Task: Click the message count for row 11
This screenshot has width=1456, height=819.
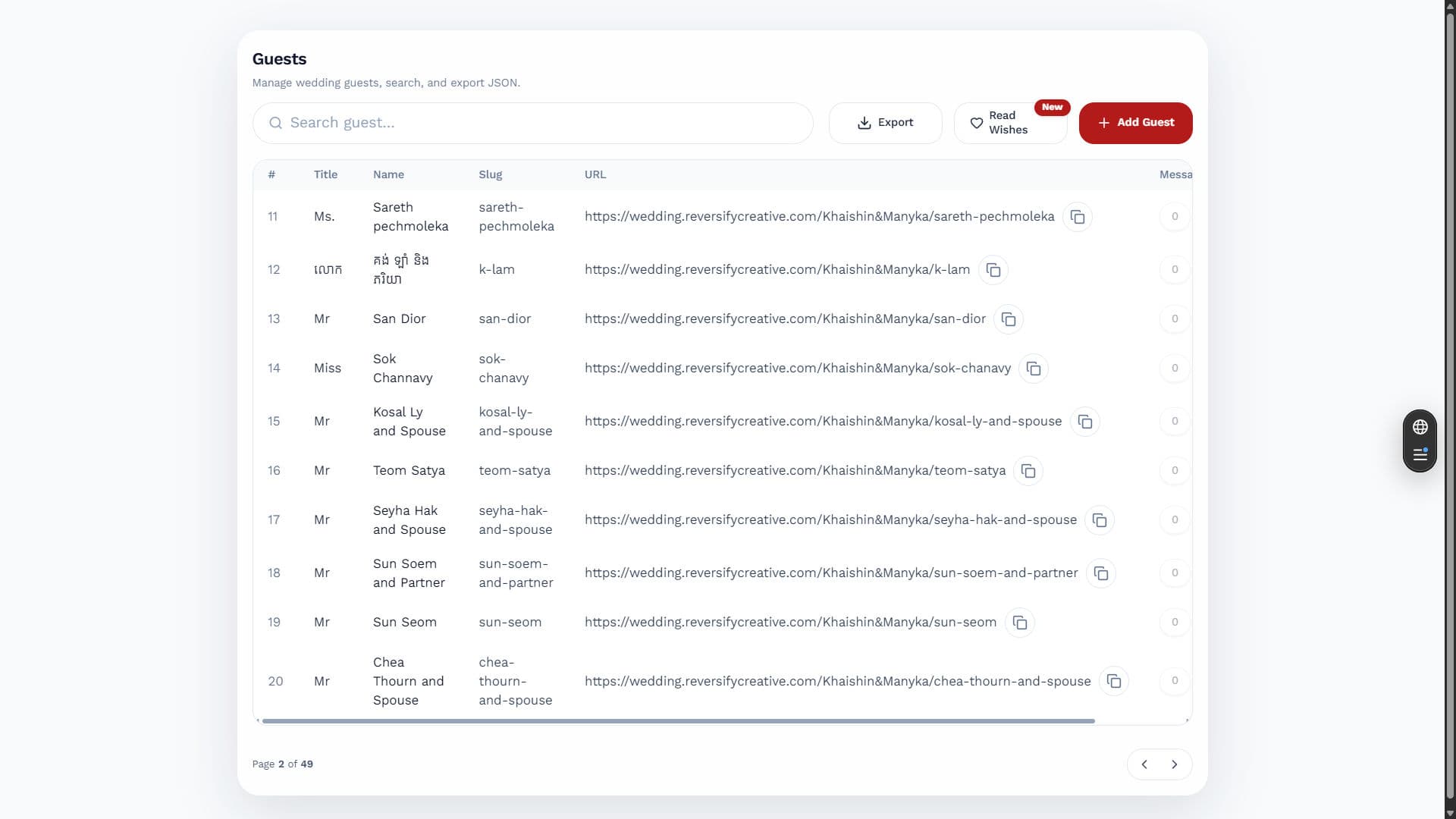Action: [1175, 217]
